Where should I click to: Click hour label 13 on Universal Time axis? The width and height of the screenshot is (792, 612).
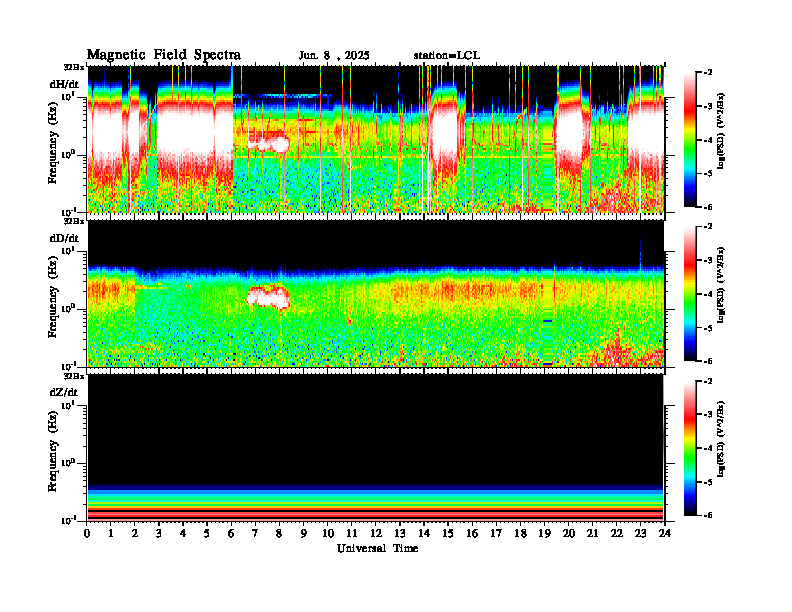click(x=400, y=534)
